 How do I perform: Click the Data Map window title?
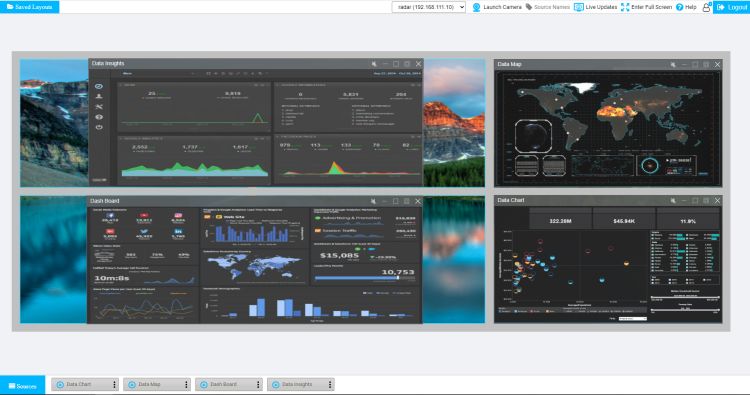point(509,64)
